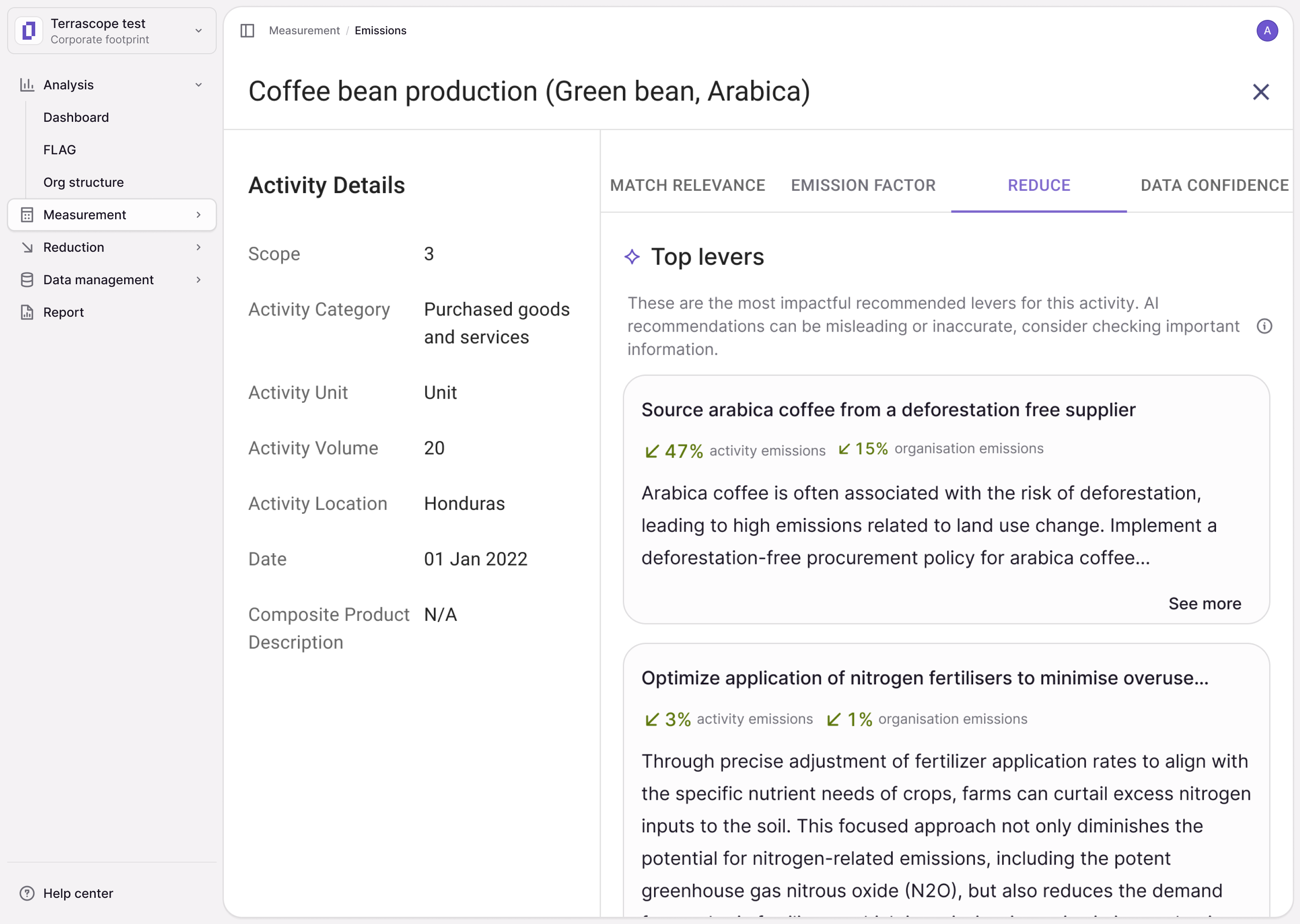Viewport: 1300px width, 924px height.
Task: Select the 01 Jan 2022 date value
Action: tap(476, 559)
